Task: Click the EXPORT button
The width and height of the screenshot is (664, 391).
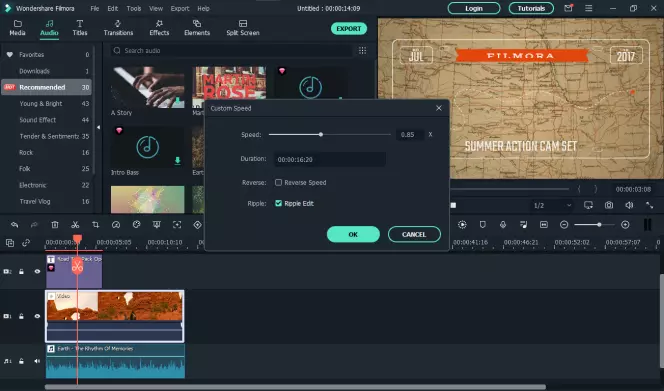Action: click(349, 28)
